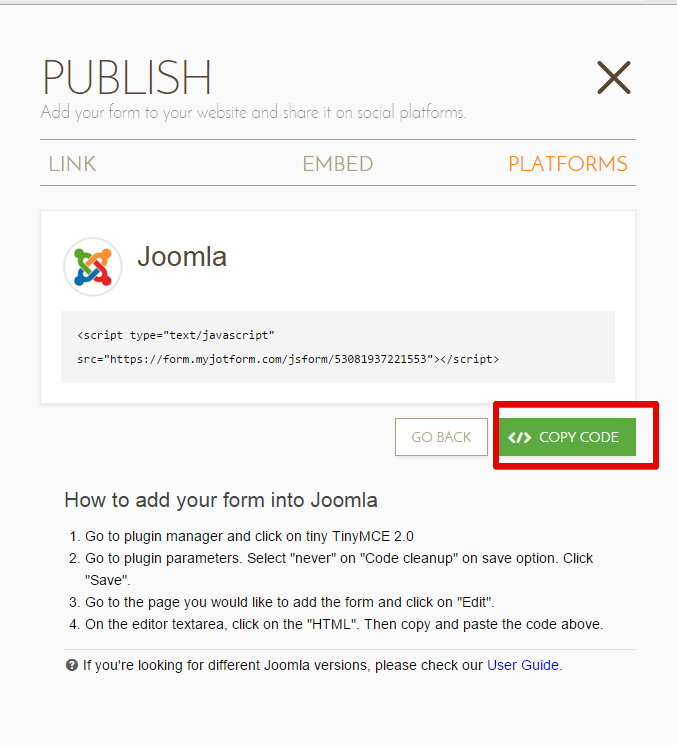Open the User Guide link
The height and width of the screenshot is (745, 677).
pyautogui.click(x=524, y=665)
